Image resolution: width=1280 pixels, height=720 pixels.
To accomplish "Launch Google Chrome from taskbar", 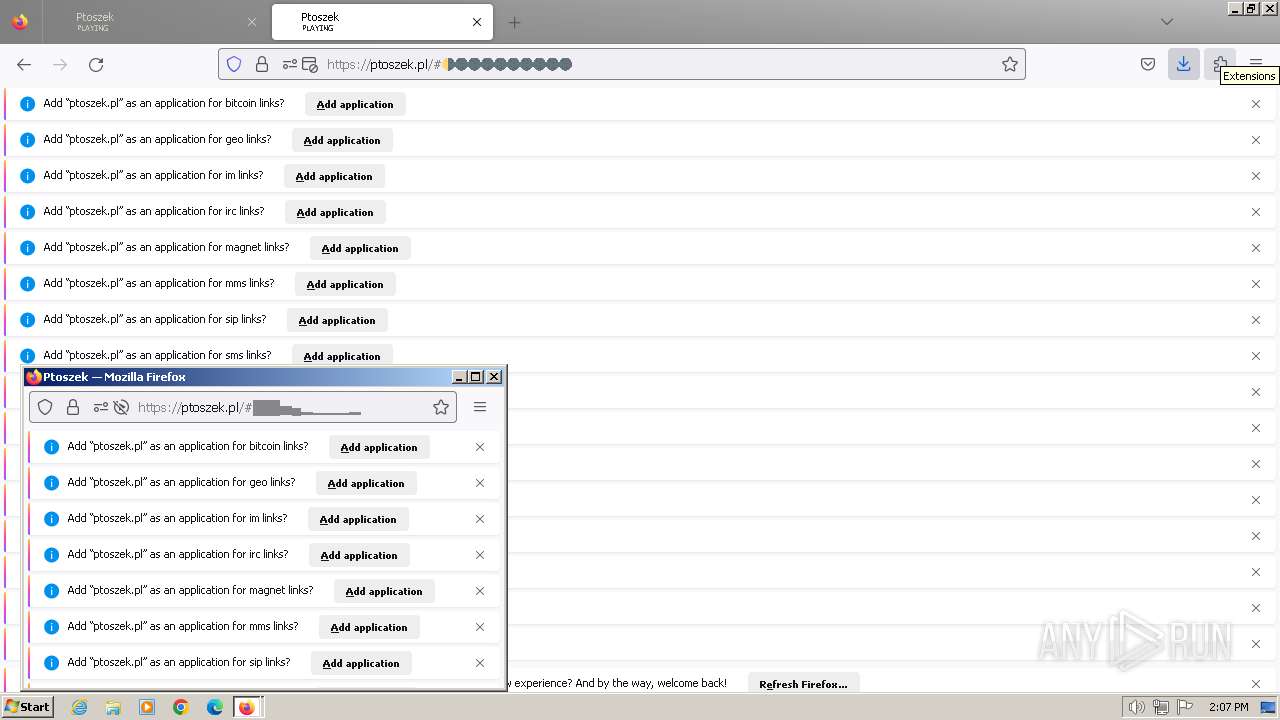I will tap(181, 707).
